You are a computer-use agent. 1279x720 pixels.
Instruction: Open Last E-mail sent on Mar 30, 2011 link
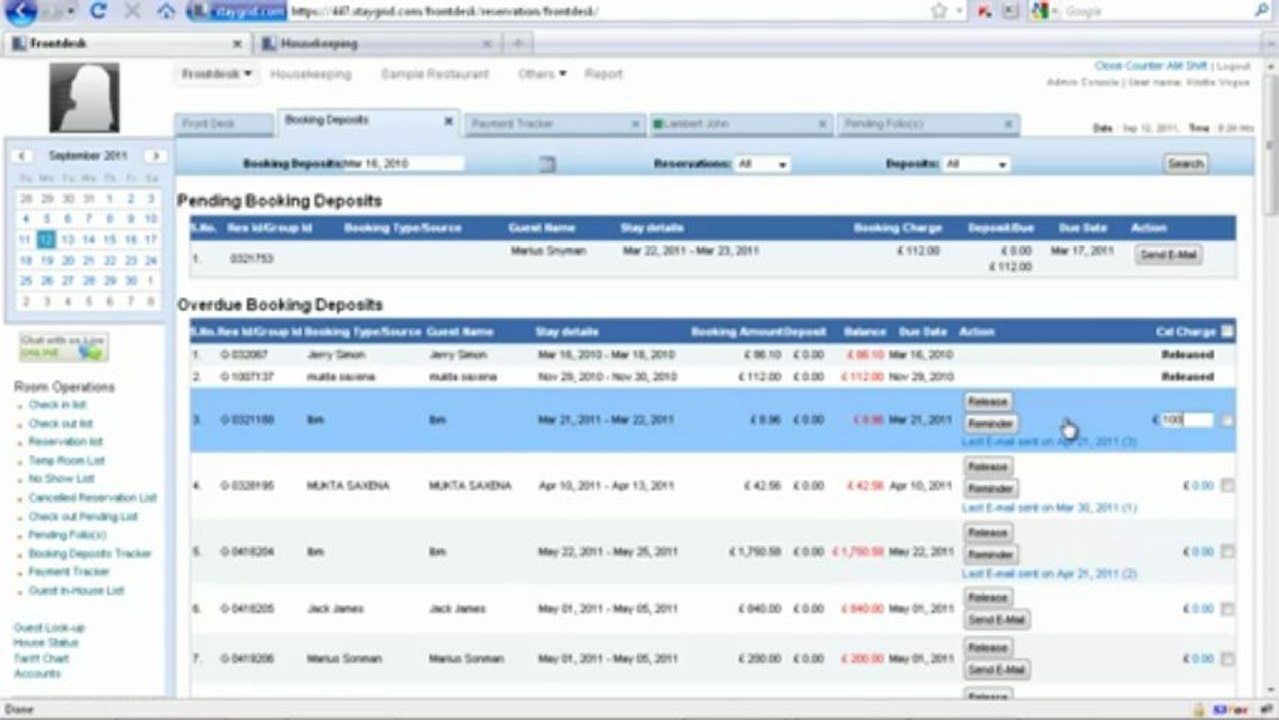1049,508
